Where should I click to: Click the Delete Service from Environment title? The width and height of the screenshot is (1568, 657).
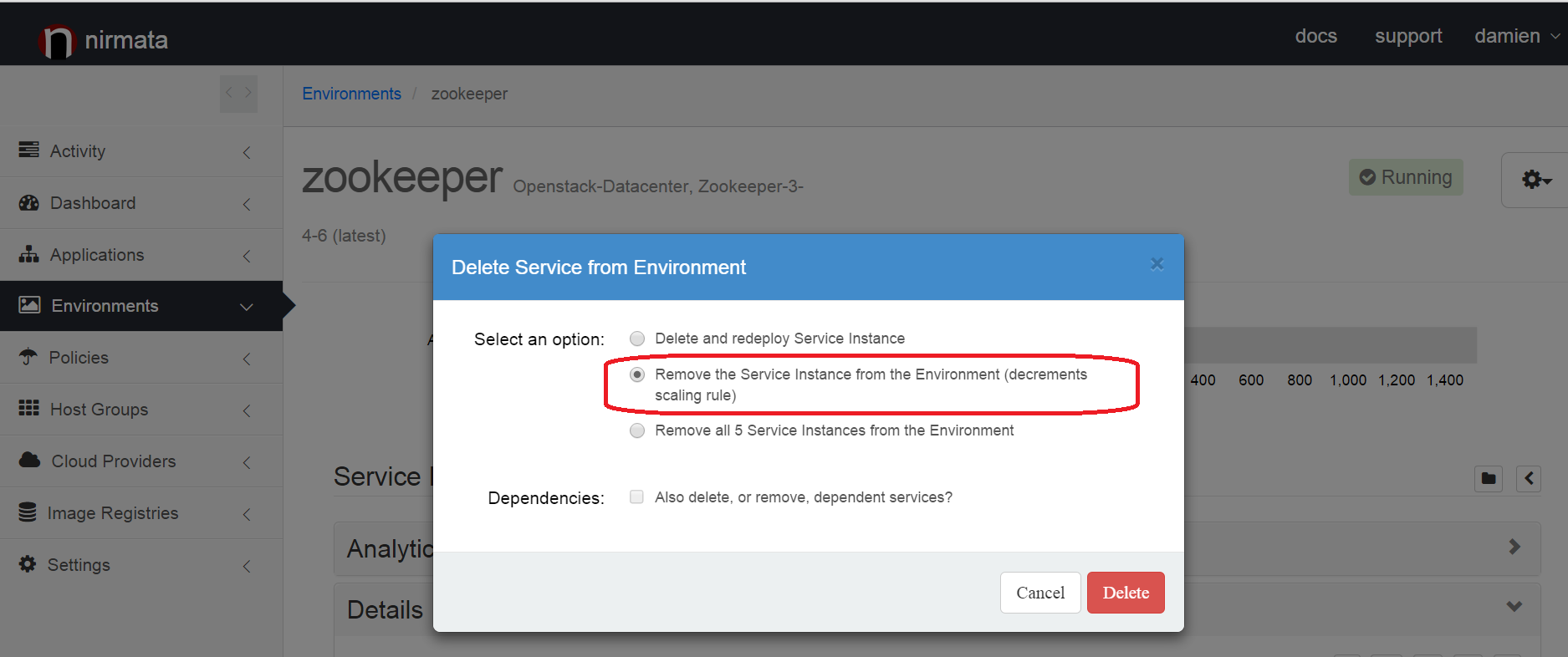[x=599, y=267]
